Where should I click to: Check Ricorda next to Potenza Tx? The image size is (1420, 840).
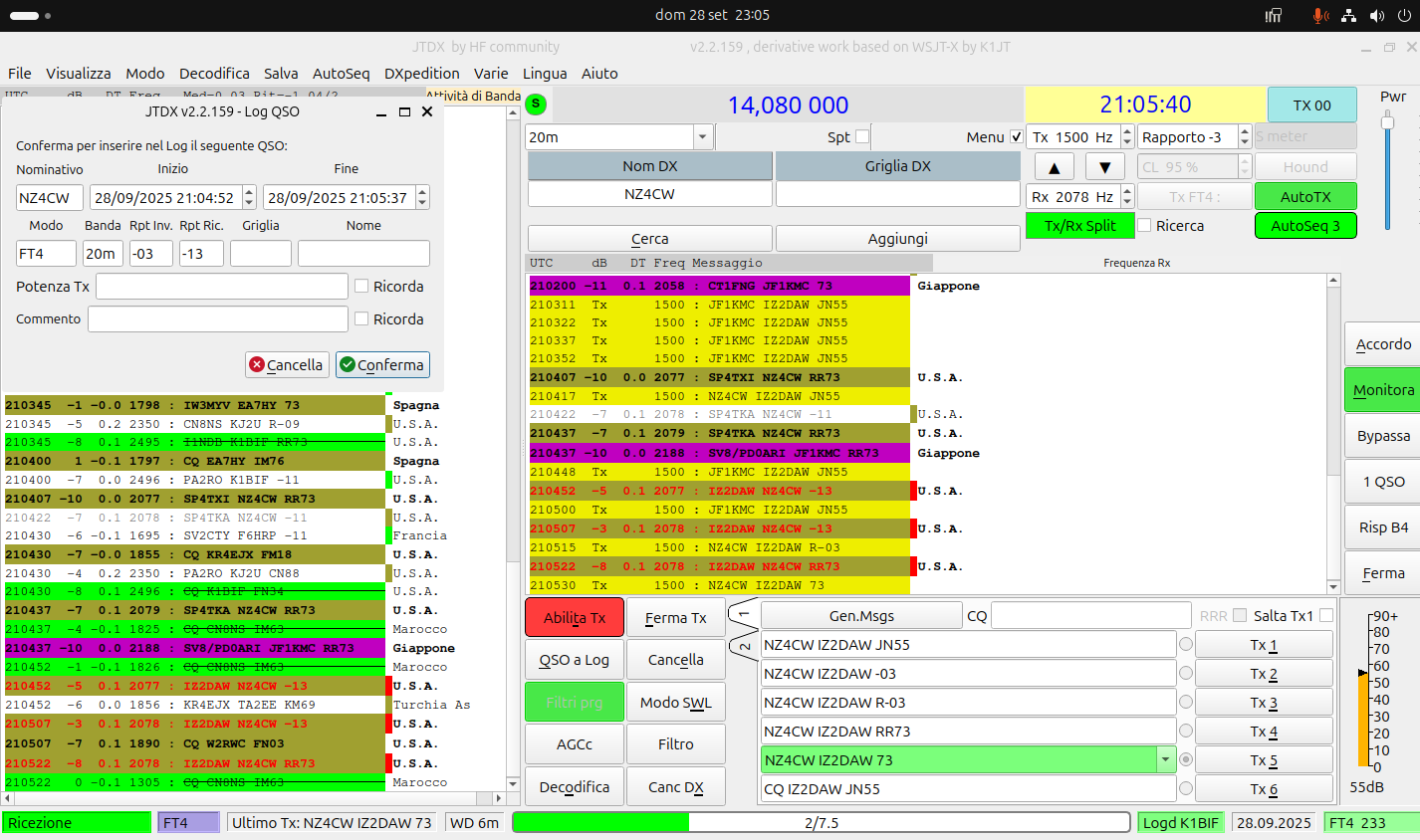coord(361,286)
